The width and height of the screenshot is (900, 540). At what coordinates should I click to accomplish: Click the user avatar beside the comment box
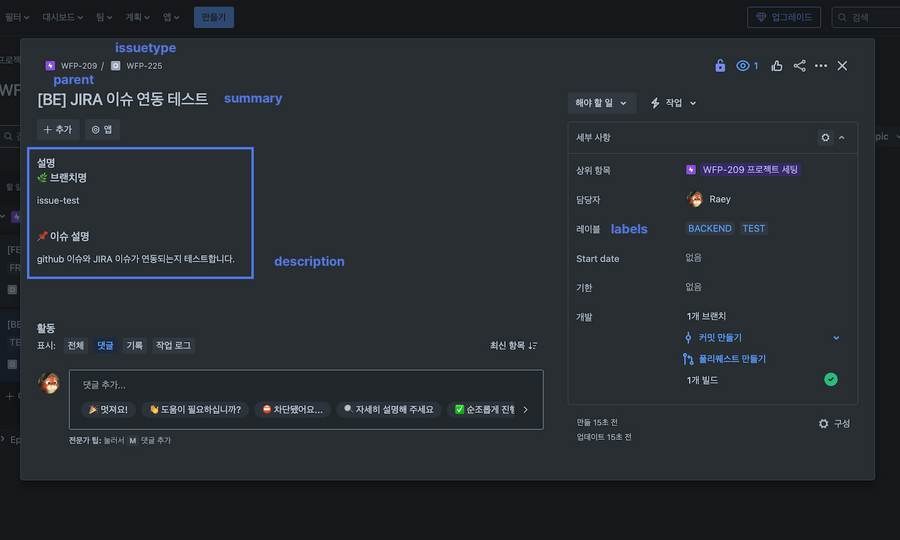pos(49,383)
